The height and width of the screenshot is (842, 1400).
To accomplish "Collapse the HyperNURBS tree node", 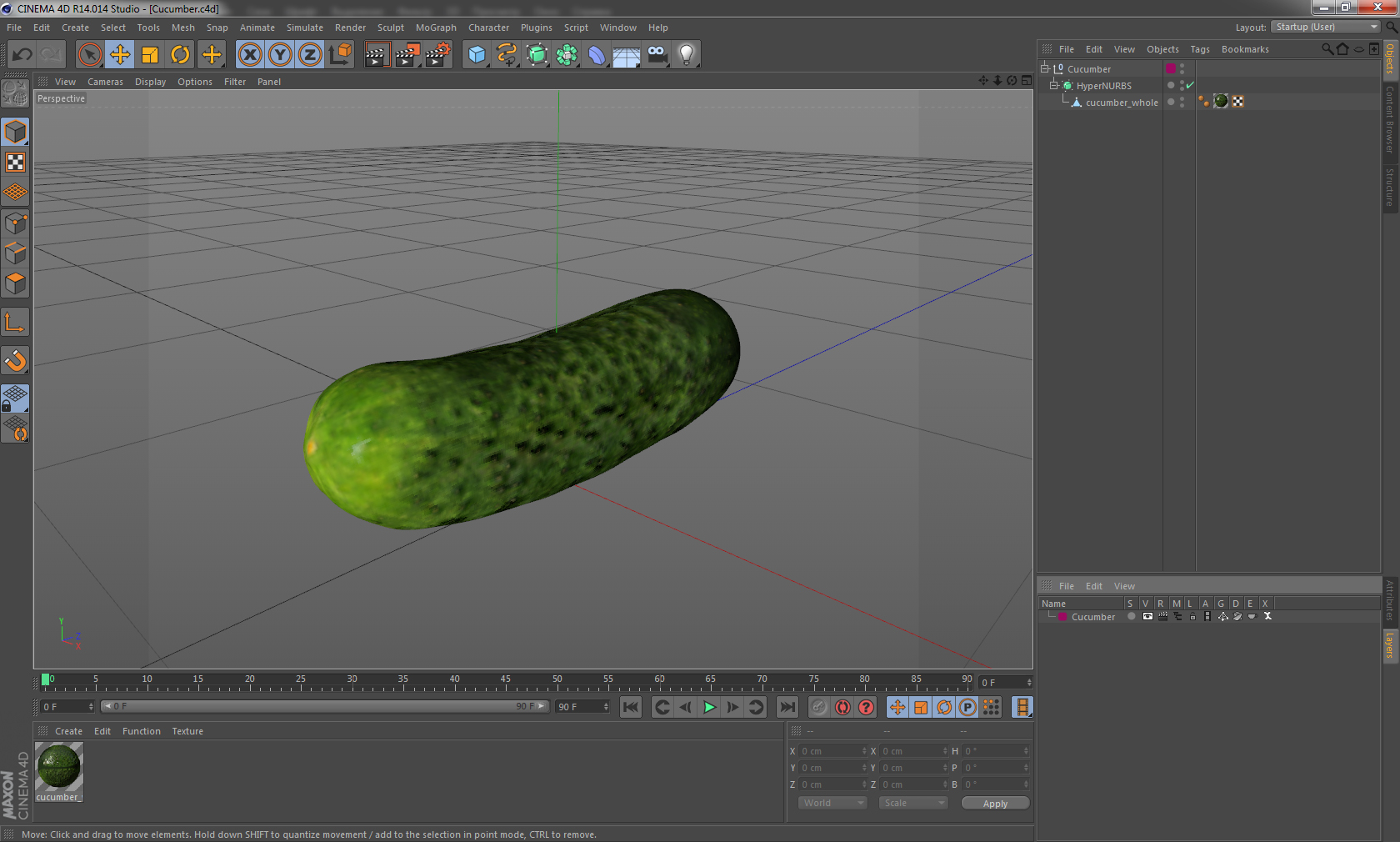I will coord(1053,85).
